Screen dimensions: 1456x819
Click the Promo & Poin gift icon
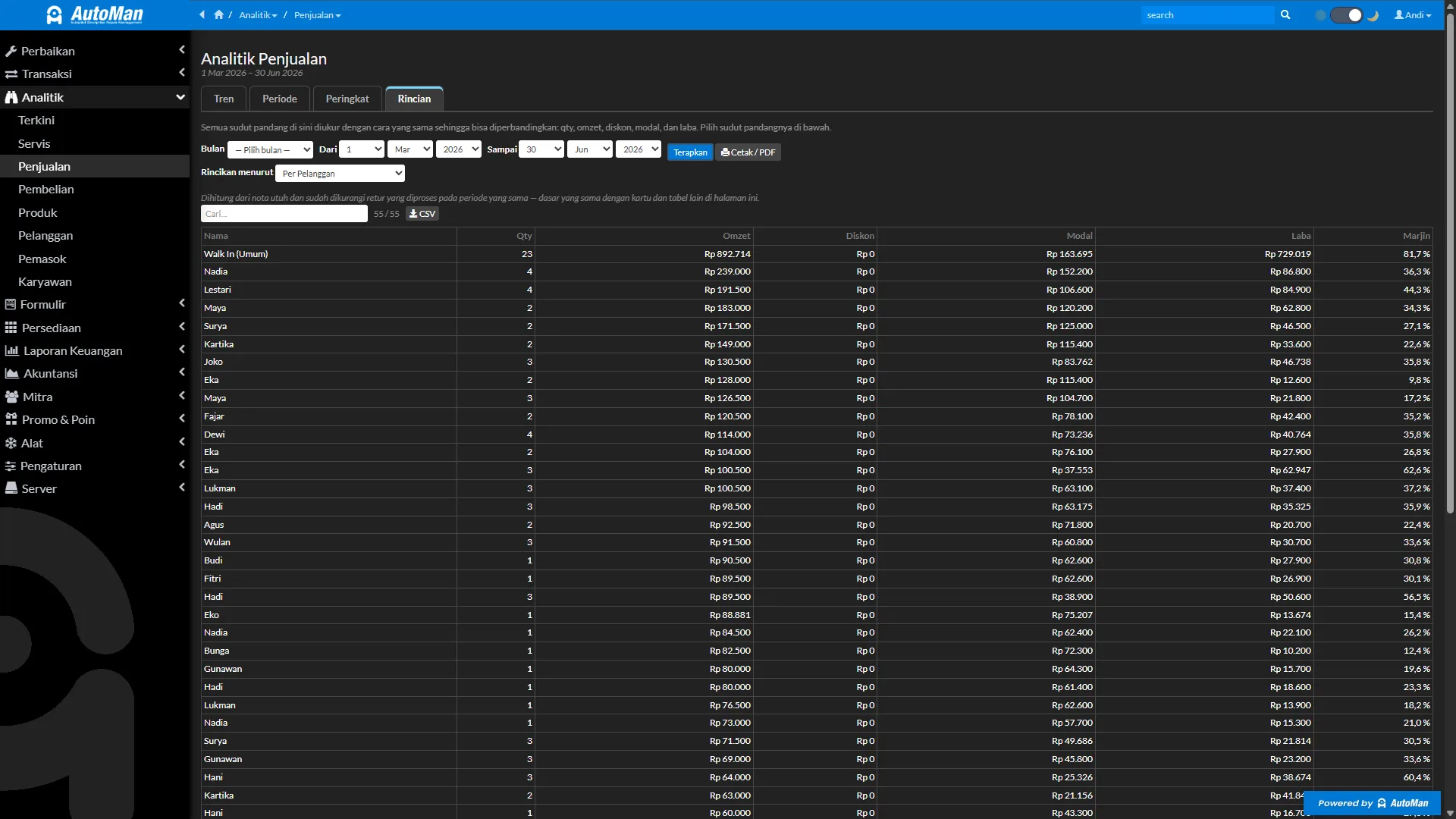[11, 419]
